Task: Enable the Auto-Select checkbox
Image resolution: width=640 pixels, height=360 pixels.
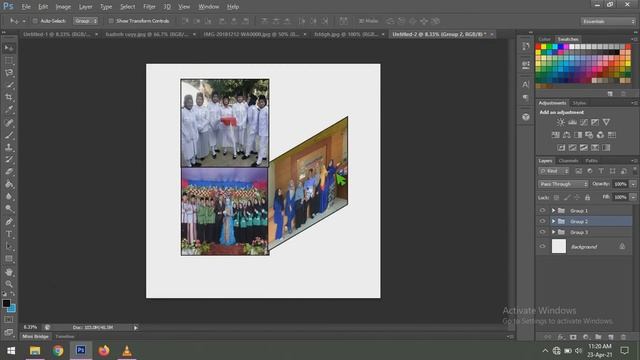Action: click(x=35, y=21)
